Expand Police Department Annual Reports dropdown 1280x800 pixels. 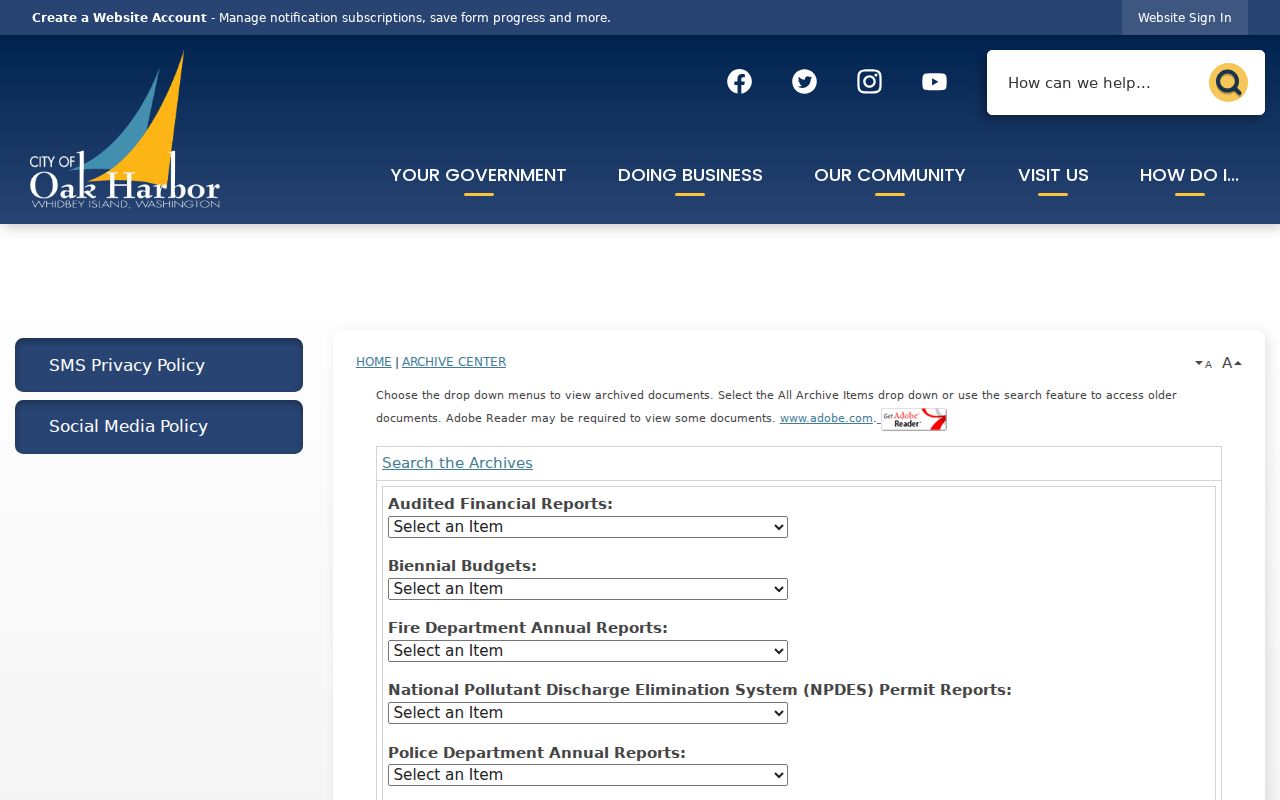(588, 775)
